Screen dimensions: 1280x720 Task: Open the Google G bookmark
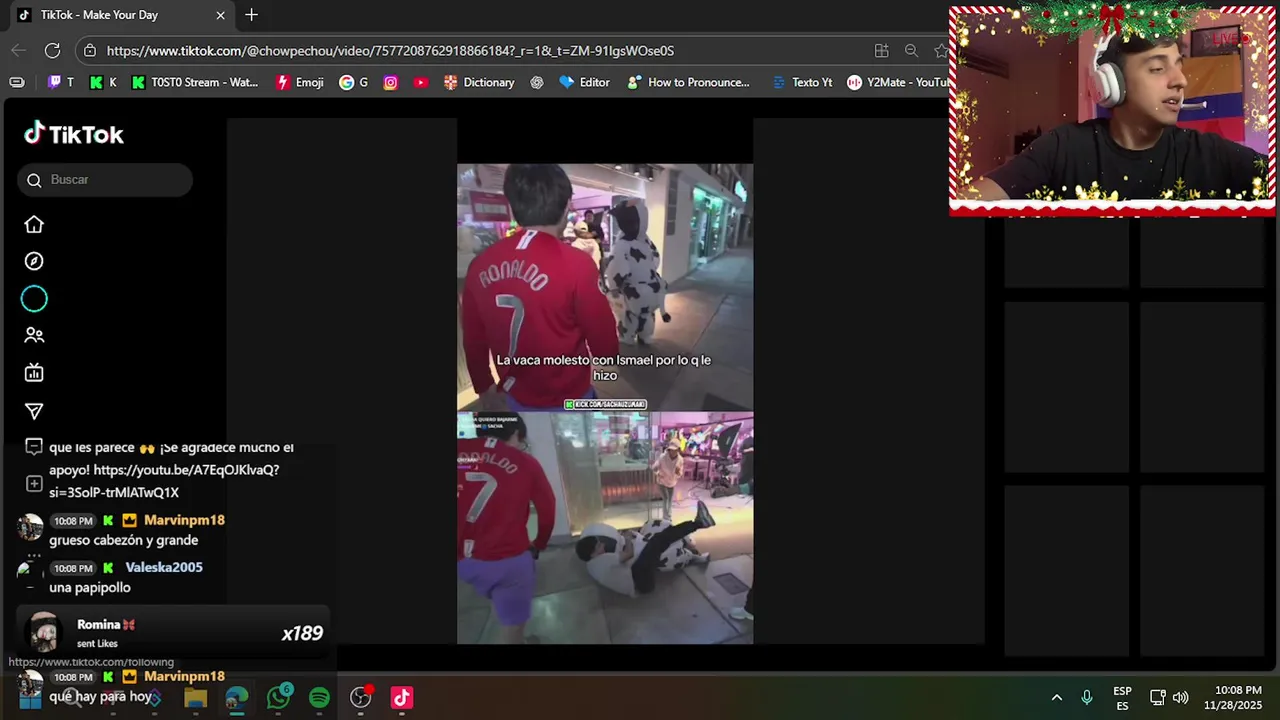point(354,82)
